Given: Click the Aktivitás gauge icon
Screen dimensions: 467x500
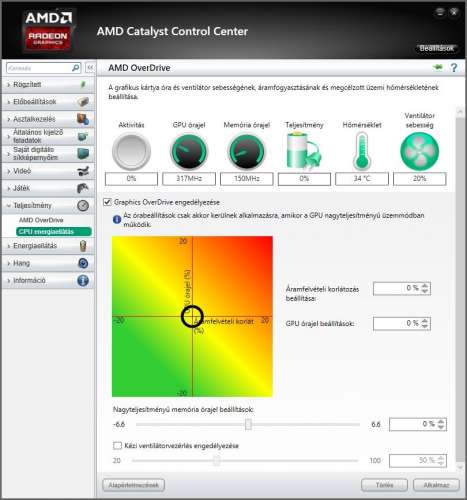Looking at the screenshot, I should (x=131, y=151).
